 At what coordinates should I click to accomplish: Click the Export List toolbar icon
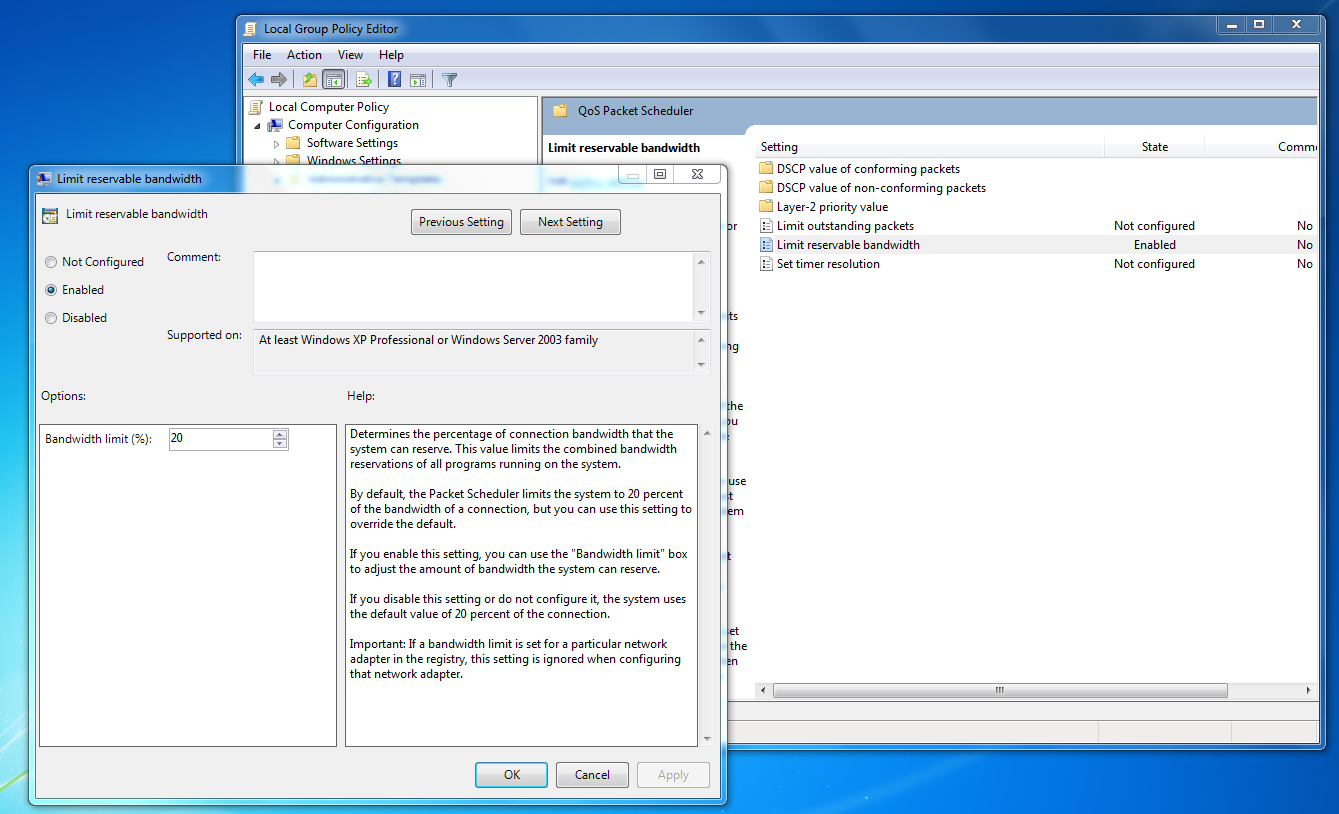coord(364,80)
